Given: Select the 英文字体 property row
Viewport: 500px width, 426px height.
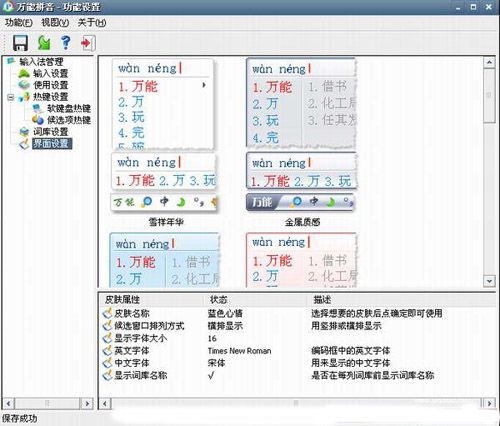Looking at the screenshot, I should (297, 351).
